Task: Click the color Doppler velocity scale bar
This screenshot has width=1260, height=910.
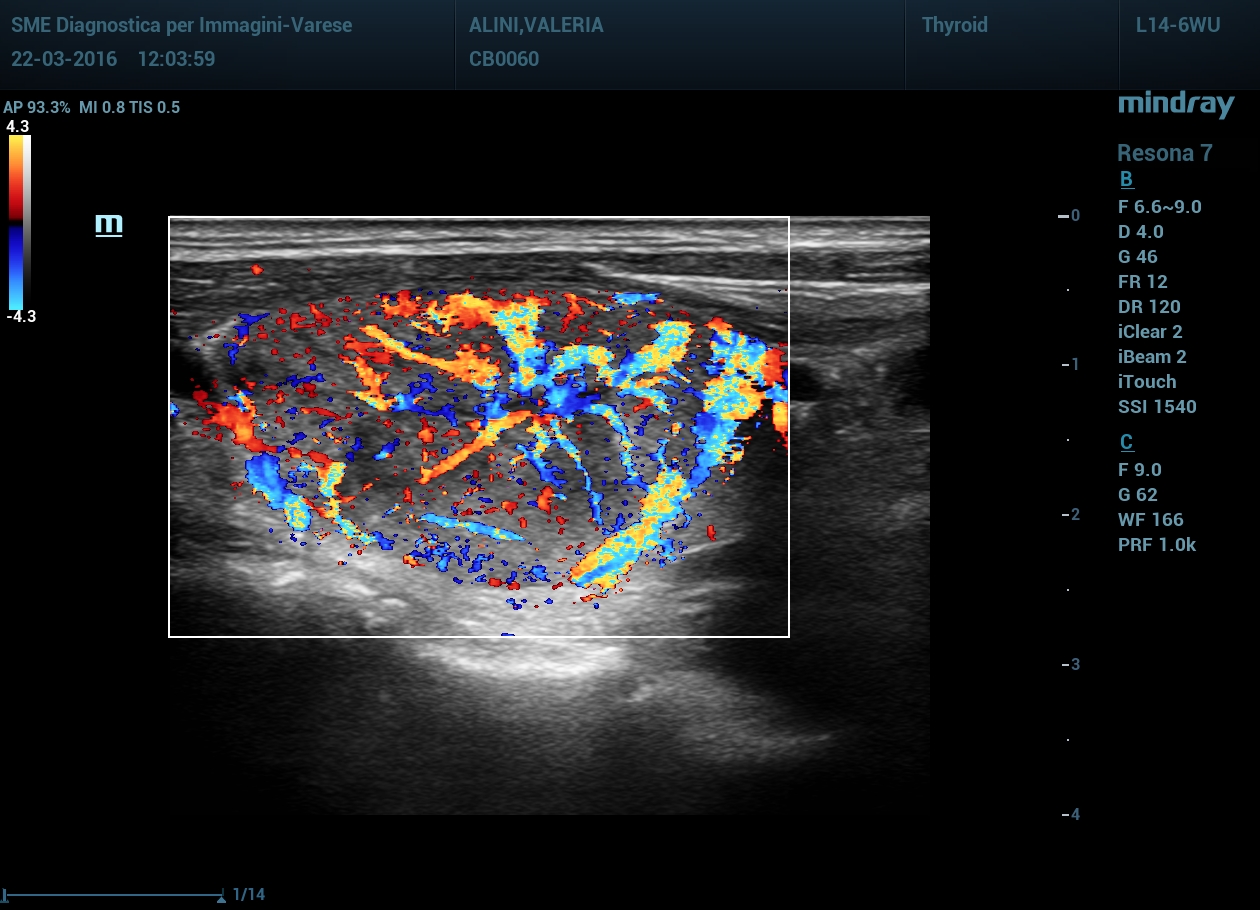Action: tap(20, 222)
